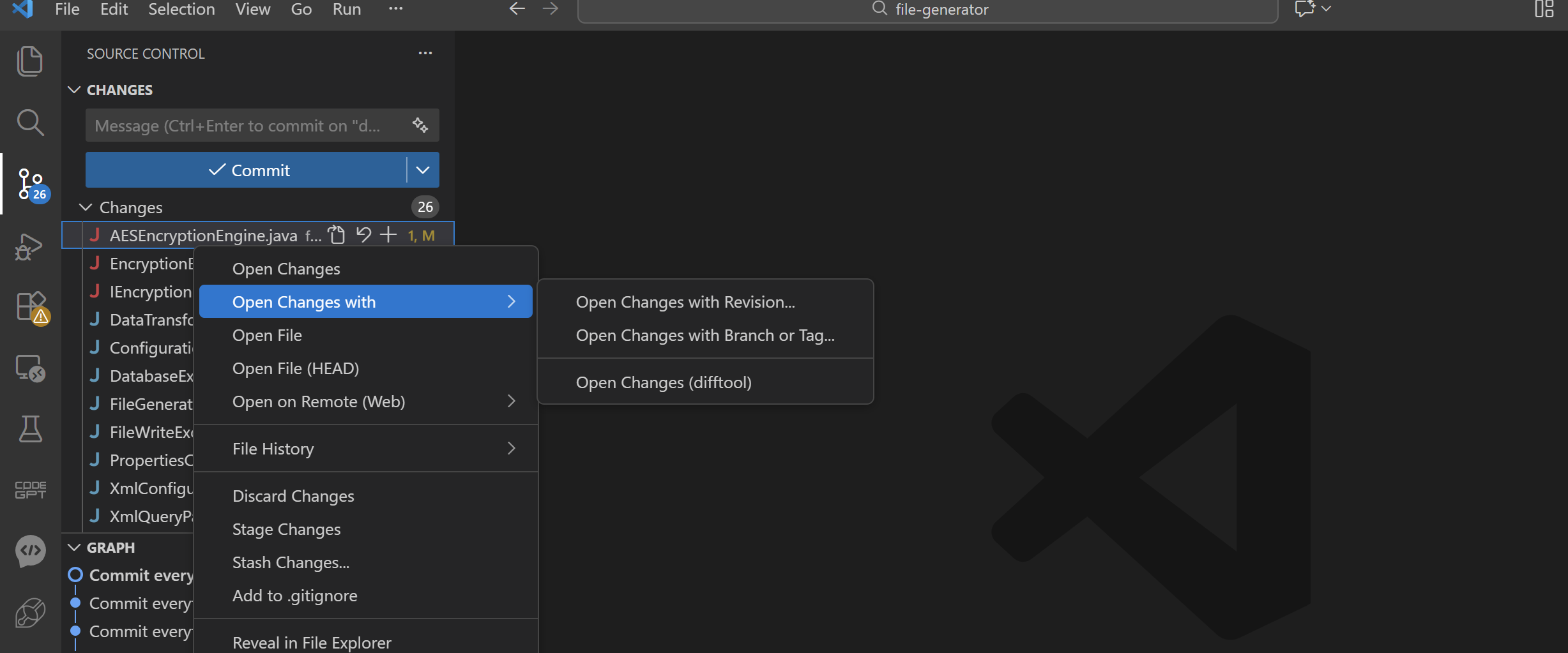Open the Extensions view icon
Image resolution: width=1568 pixels, height=653 pixels.
pos(29,307)
